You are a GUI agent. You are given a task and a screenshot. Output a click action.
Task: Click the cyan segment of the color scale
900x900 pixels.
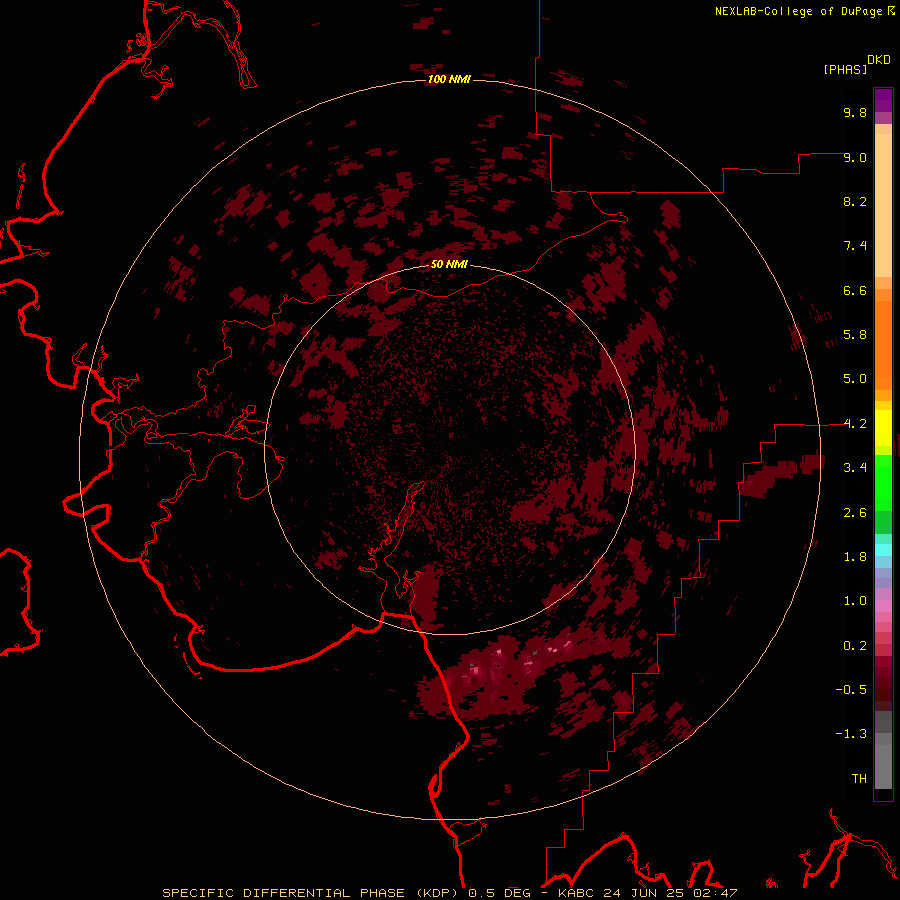tap(883, 549)
